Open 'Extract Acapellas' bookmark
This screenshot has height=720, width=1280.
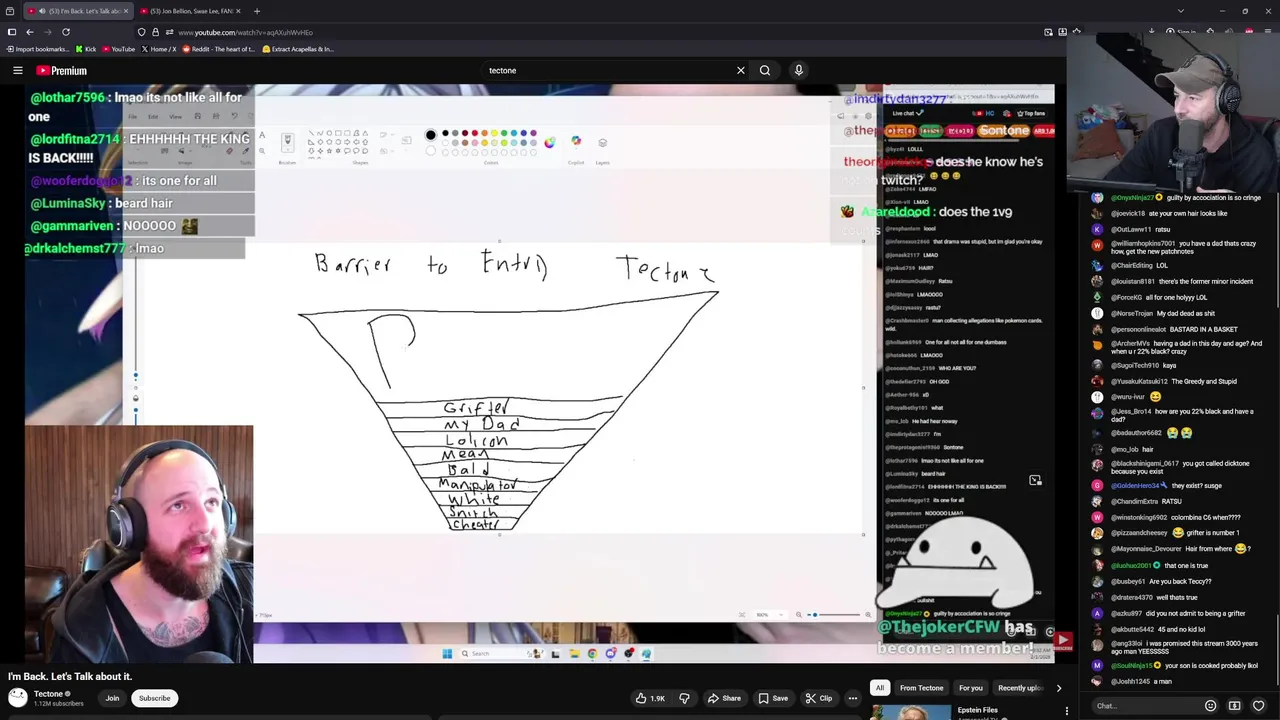pos(297,49)
